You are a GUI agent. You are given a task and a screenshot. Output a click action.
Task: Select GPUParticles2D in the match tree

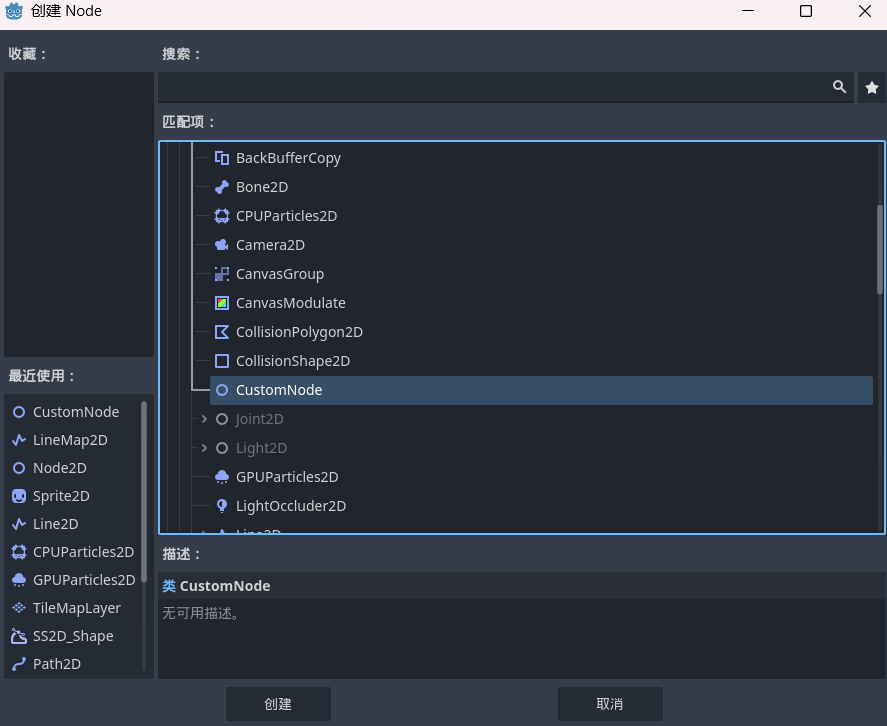pos(287,477)
